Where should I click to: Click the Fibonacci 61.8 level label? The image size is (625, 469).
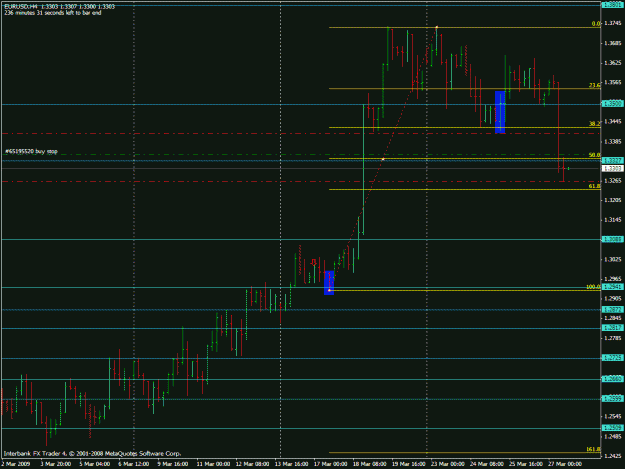(595, 186)
